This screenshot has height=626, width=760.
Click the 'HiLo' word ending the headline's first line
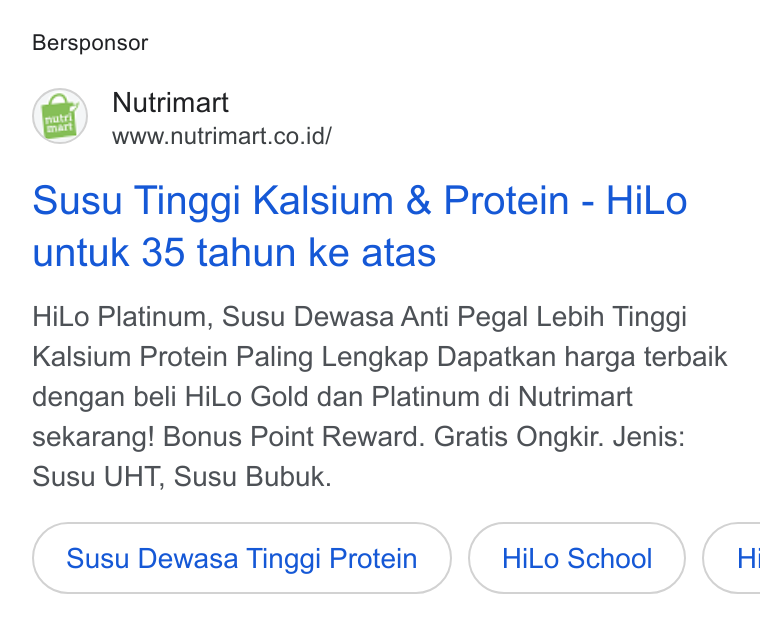click(x=647, y=200)
